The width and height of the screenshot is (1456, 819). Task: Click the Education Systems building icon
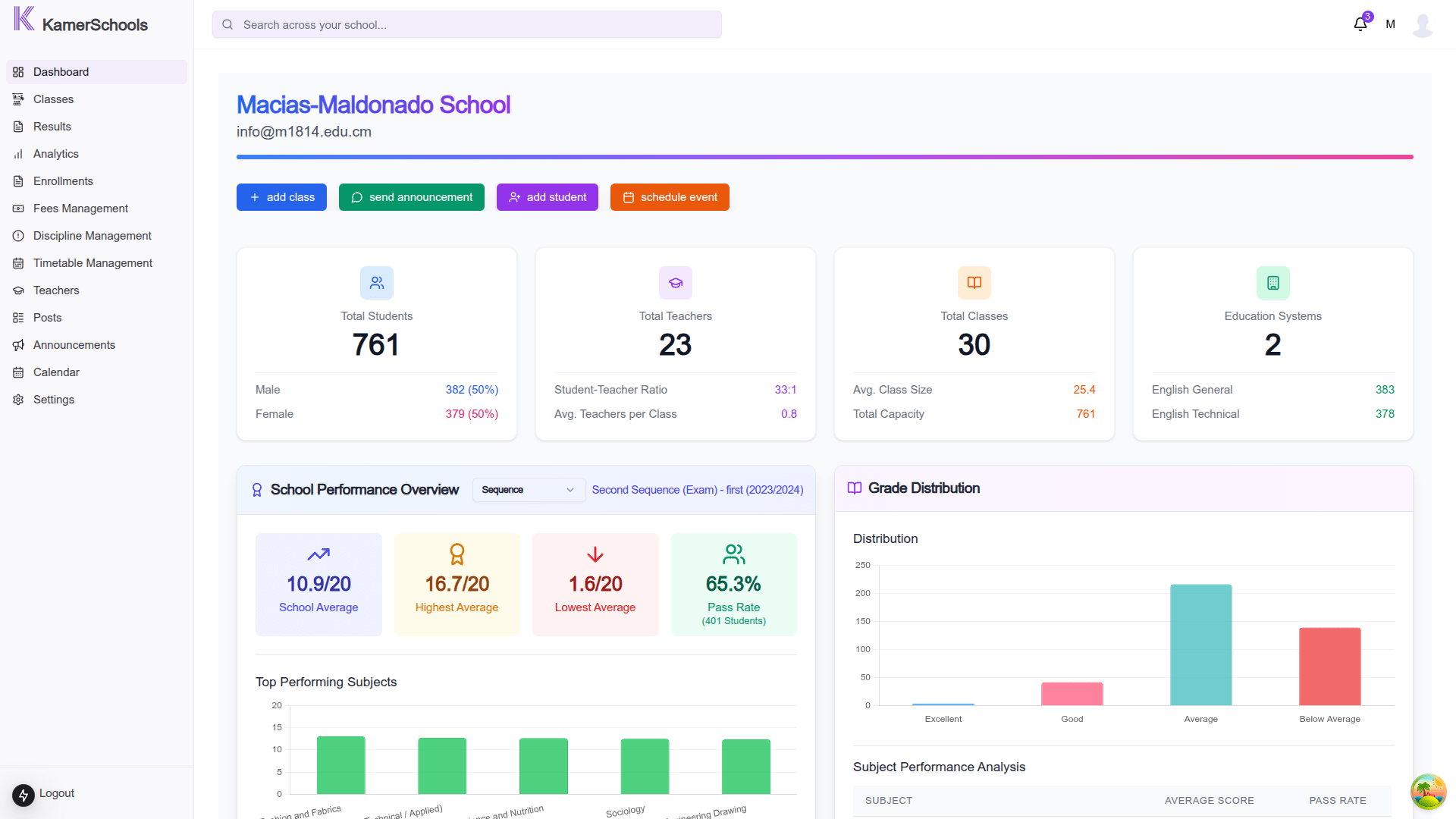point(1272,283)
